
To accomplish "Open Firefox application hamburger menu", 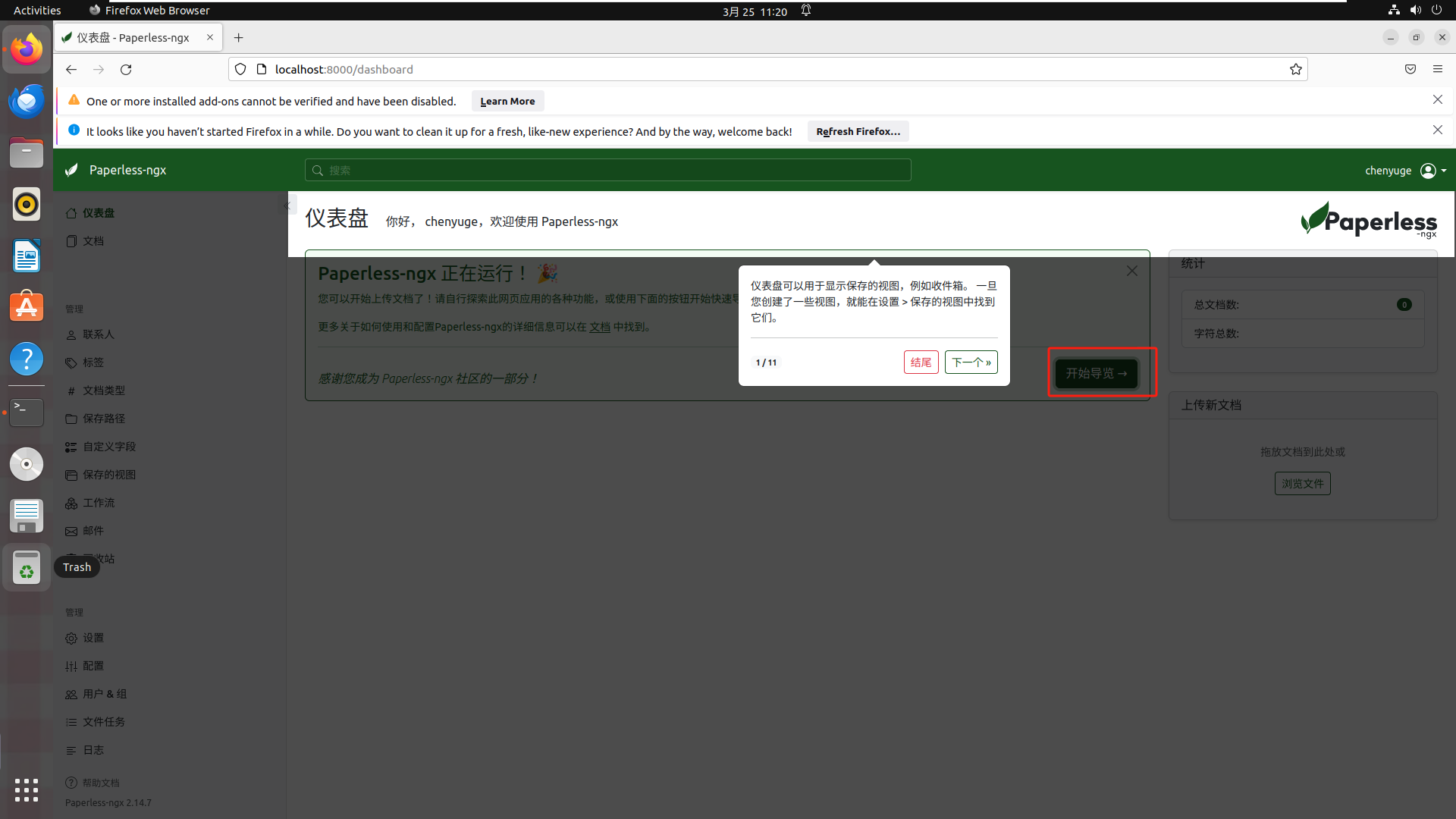I will [1437, 69].
